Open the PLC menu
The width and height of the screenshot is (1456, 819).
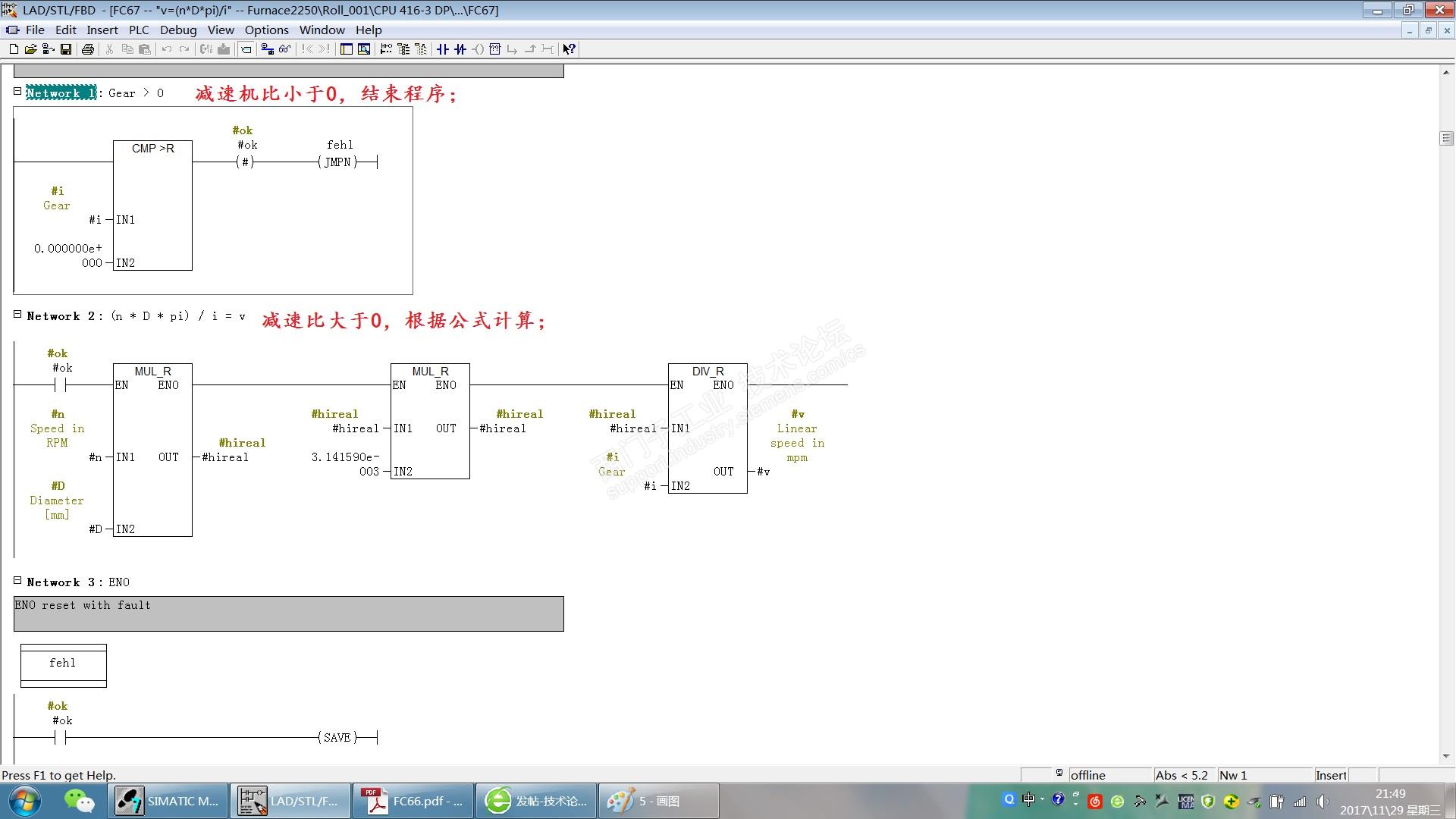pyautogui.click(x=139, y=30)
